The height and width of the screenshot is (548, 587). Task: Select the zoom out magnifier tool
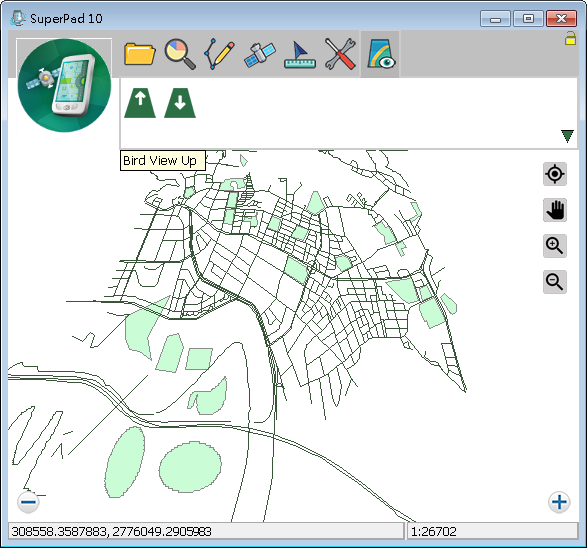[555, 282]
